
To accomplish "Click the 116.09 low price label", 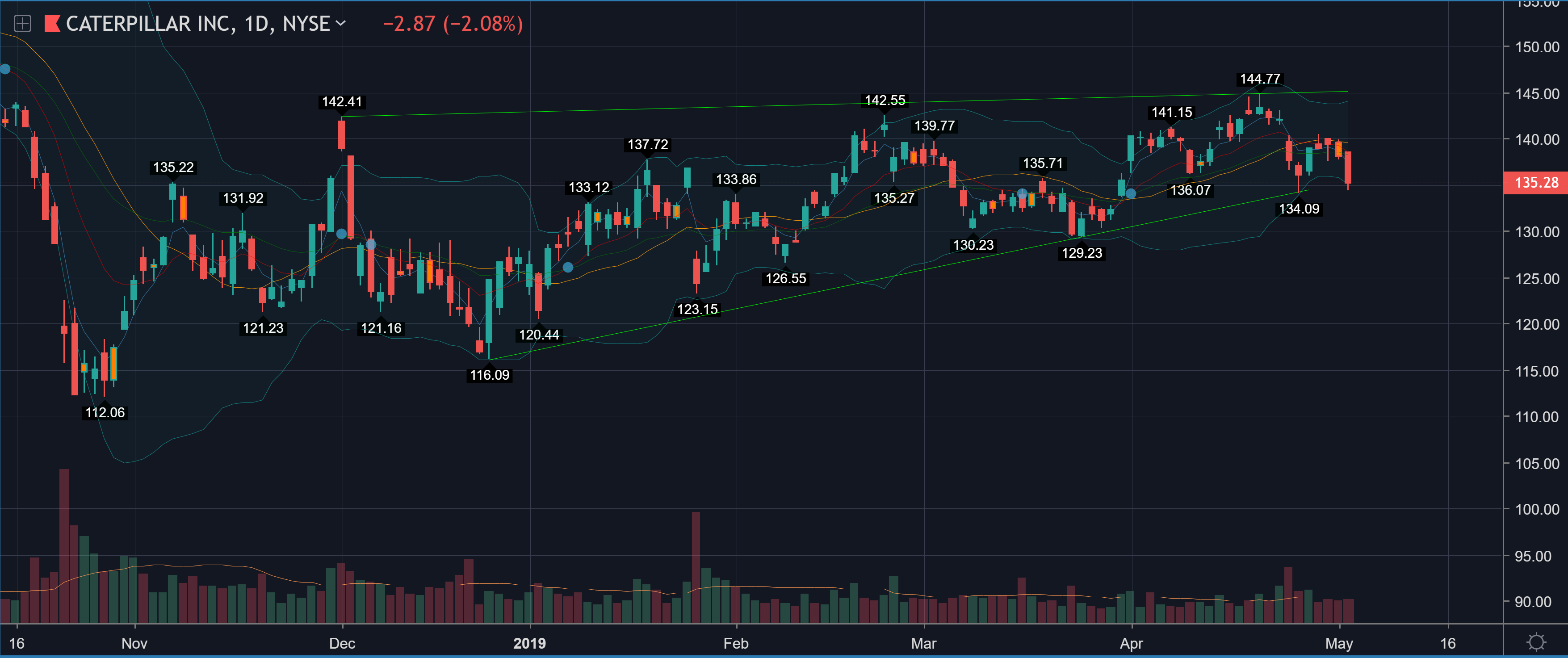I will click(490, 375).
